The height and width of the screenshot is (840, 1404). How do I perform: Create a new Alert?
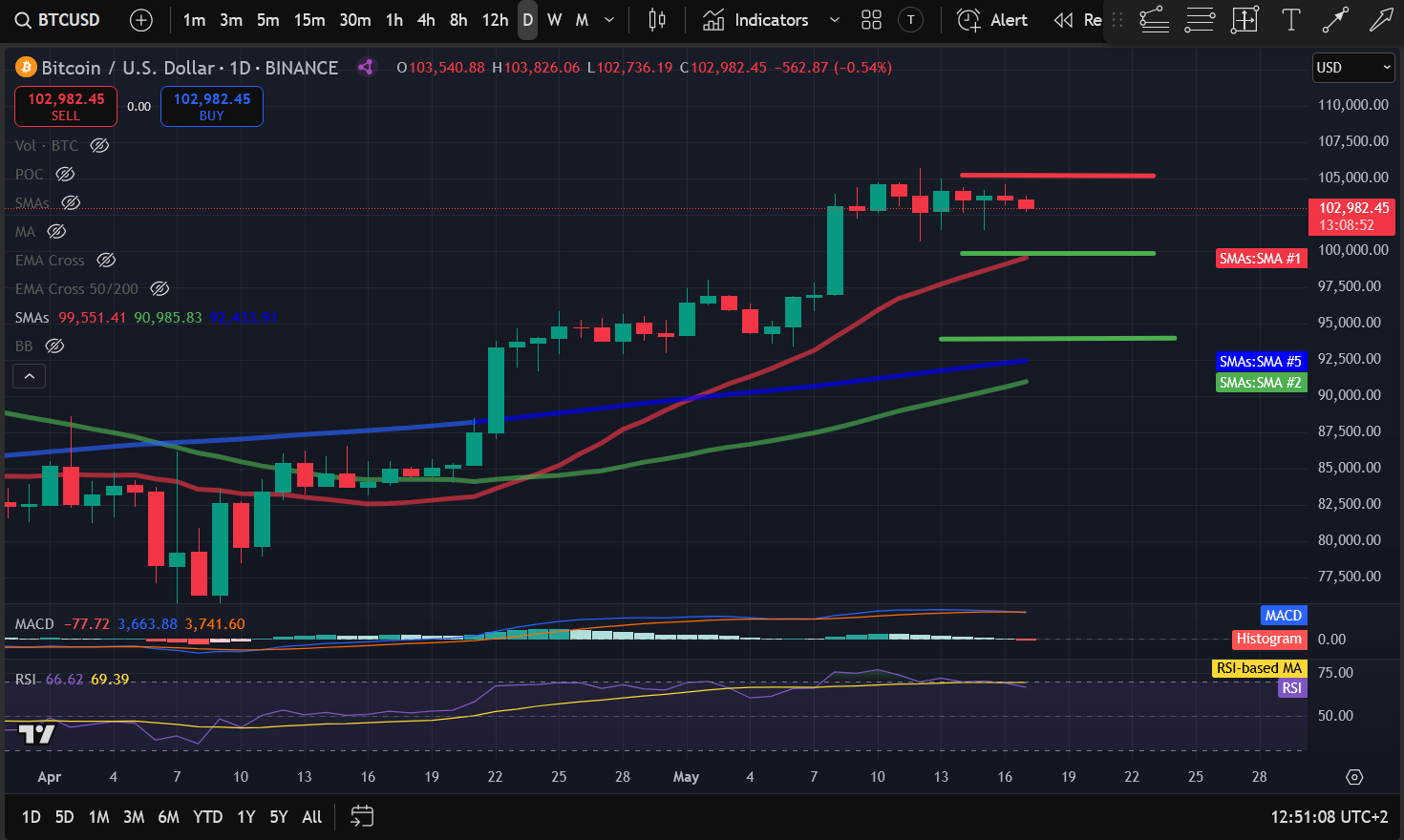click(x=992, y=20)
